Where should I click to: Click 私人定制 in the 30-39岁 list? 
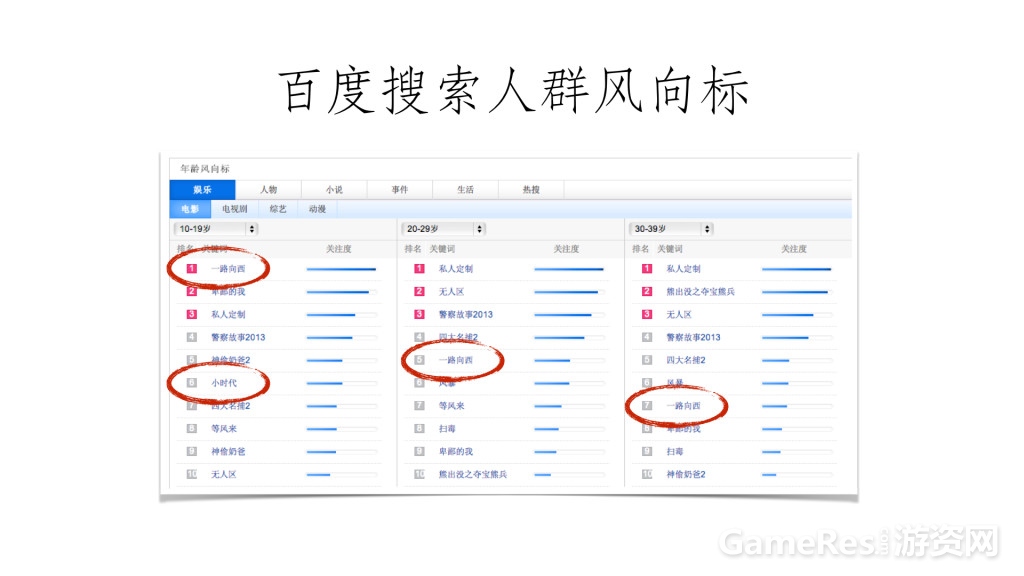coord(683,268)
